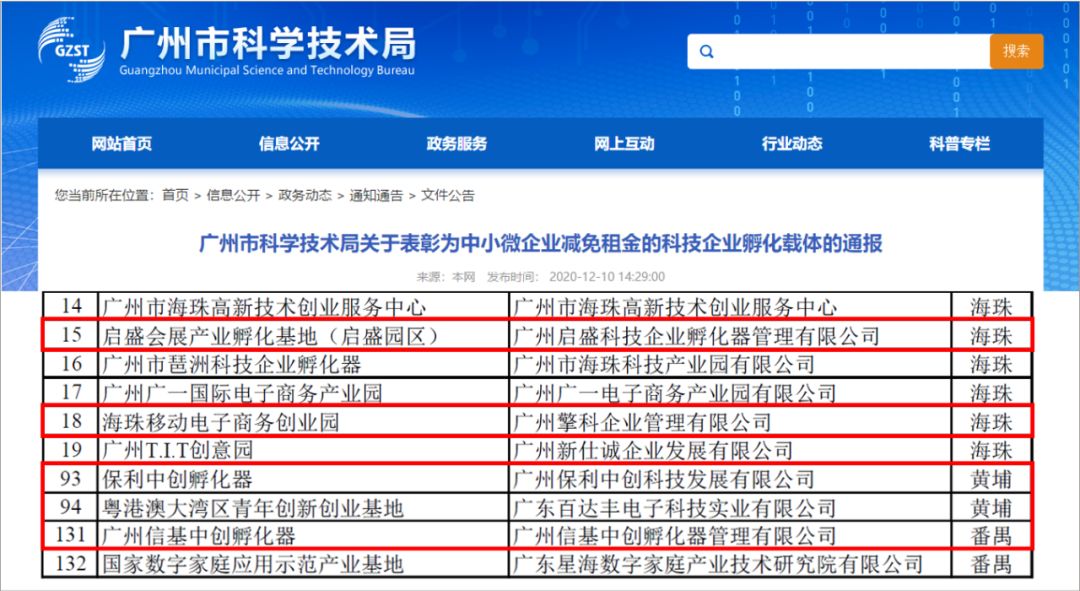Open the 政务服务 navigation menu
Image resolution: width=1080 pixels, height=591 pixels.
point(457,143)
